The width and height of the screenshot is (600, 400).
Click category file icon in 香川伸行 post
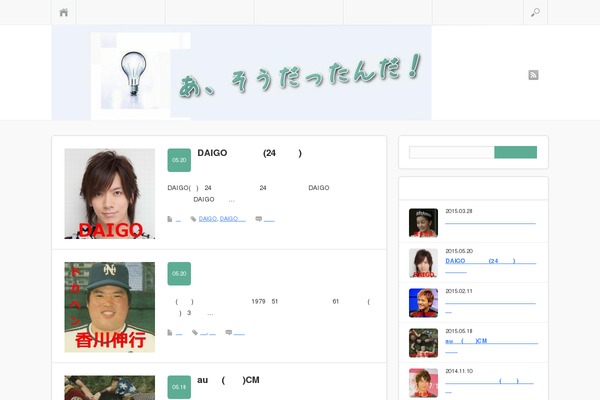[x=170, y=332]
